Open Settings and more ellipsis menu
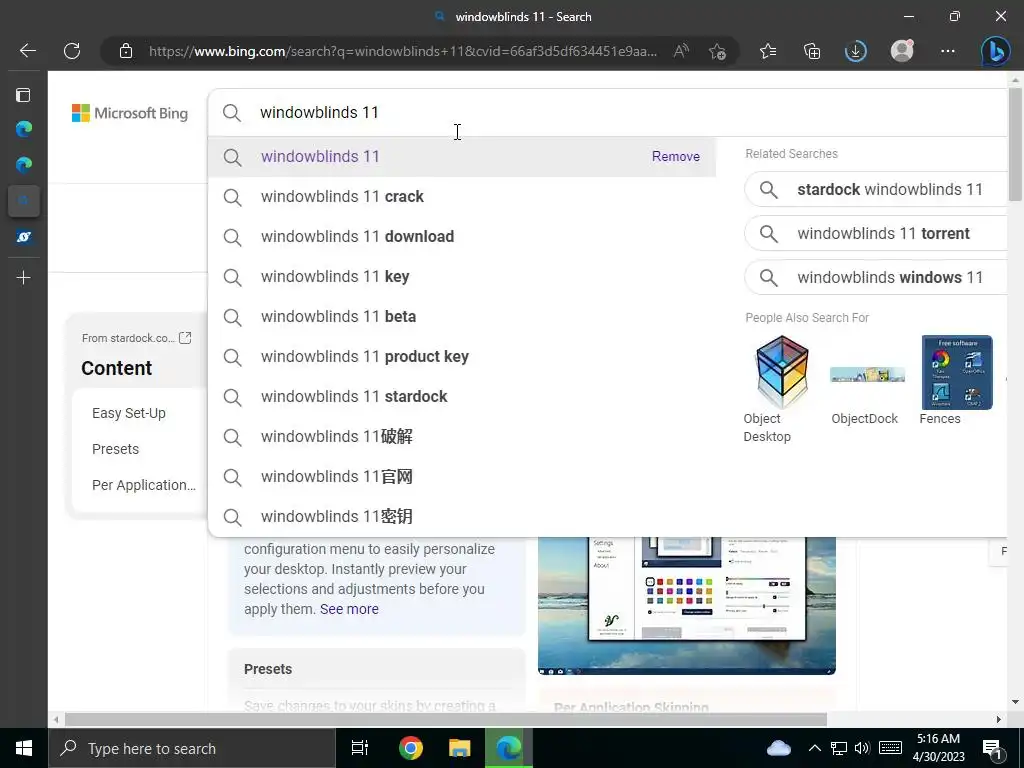1024x768 pixels. pos(948,51)
